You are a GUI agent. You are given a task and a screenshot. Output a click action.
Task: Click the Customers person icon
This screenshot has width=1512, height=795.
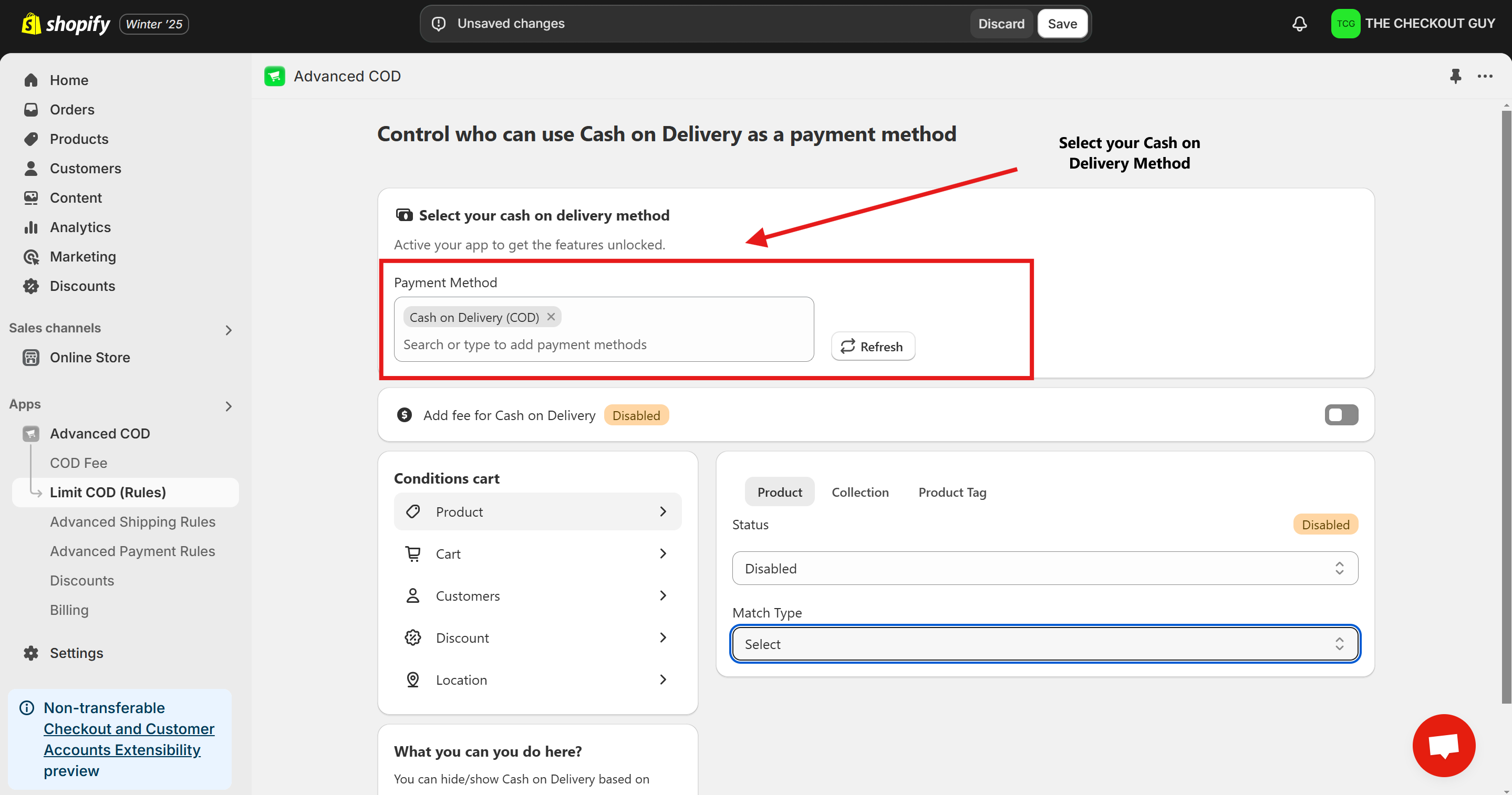click(31, 169)
